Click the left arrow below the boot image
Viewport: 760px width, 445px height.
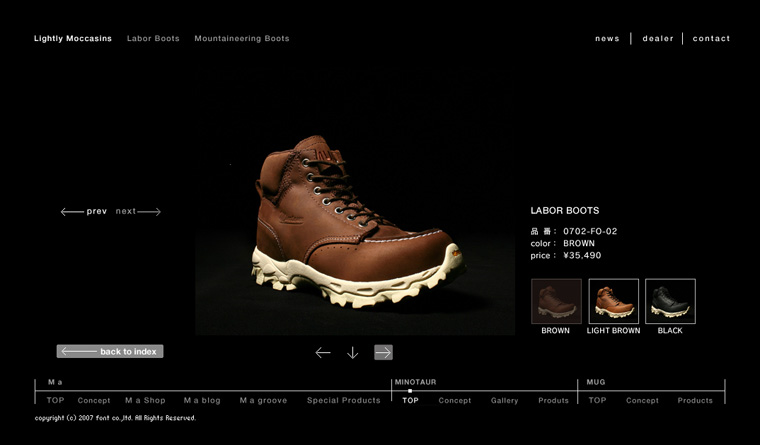pyautogui.click(x=323, y=352)
